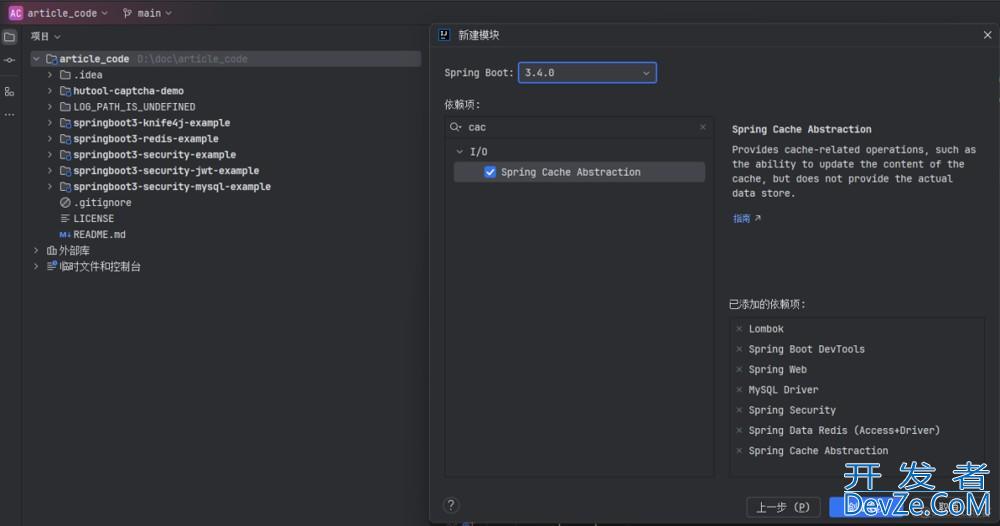Viewport: 1000px width, 526px height.
Task: Remove Spring Boot DevTools dependency
Action: [739, 349]
